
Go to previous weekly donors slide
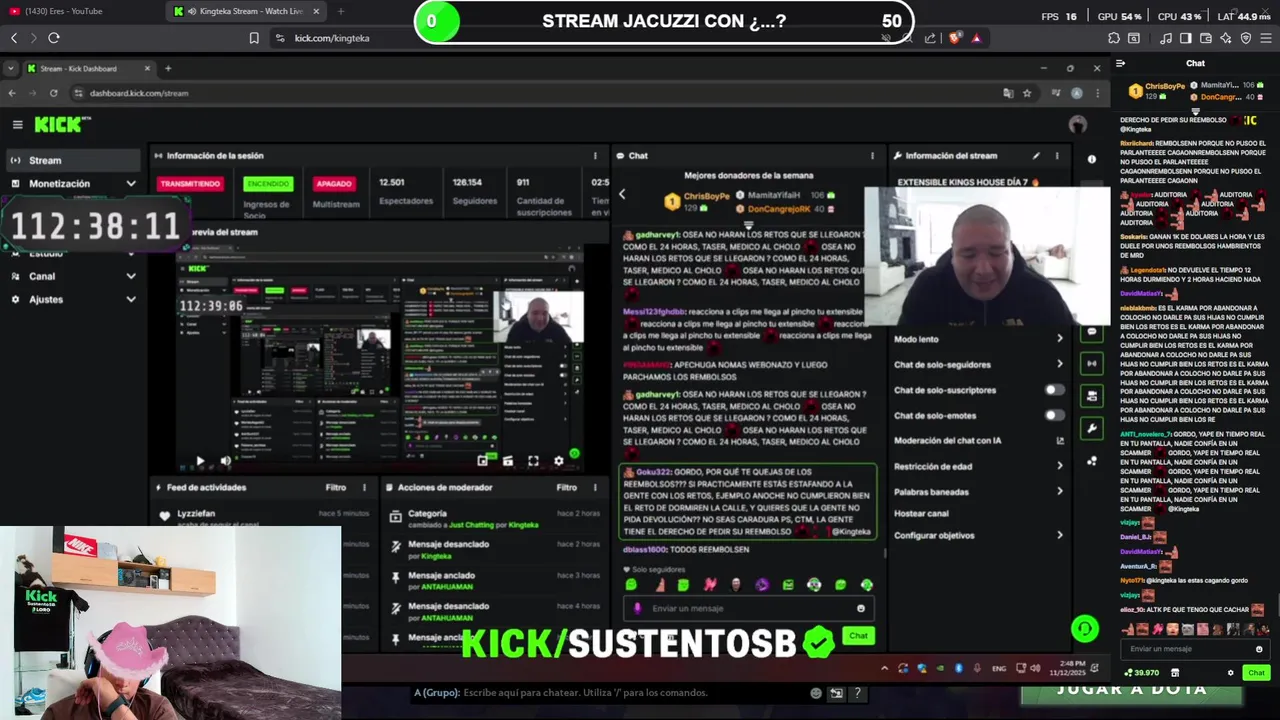click(x=622, y=194)
